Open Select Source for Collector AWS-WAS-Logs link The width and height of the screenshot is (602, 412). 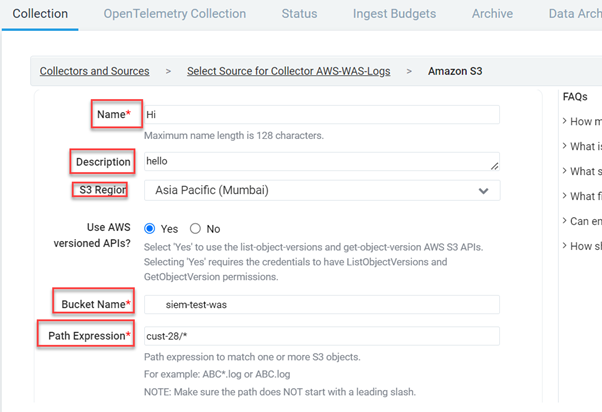289,71
